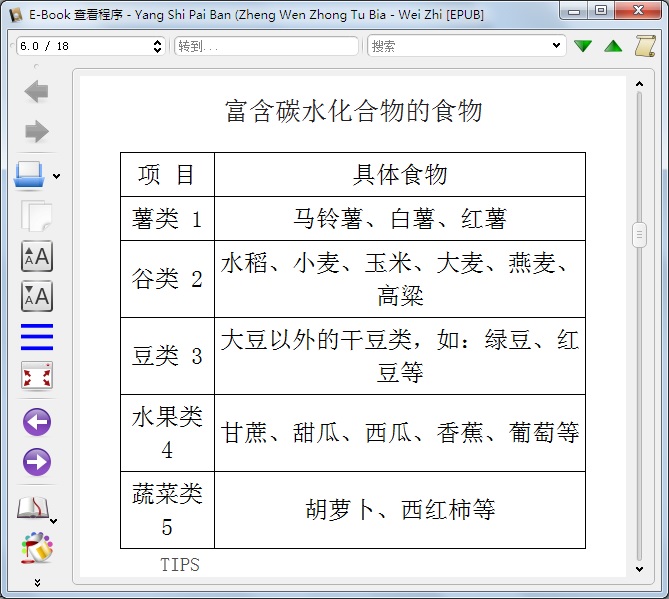Click the scrollbar up arrow
The image size is (669, 599).
[639, 84]
